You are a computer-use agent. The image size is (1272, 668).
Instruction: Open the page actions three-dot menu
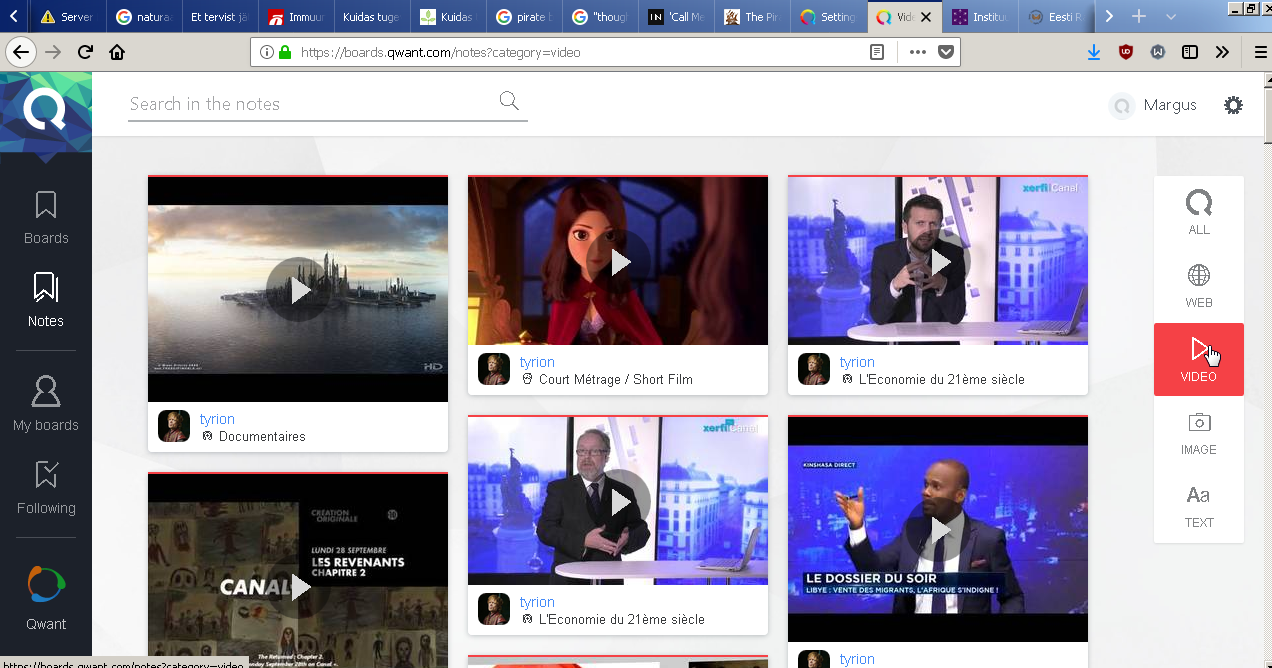tap(917, 52)
